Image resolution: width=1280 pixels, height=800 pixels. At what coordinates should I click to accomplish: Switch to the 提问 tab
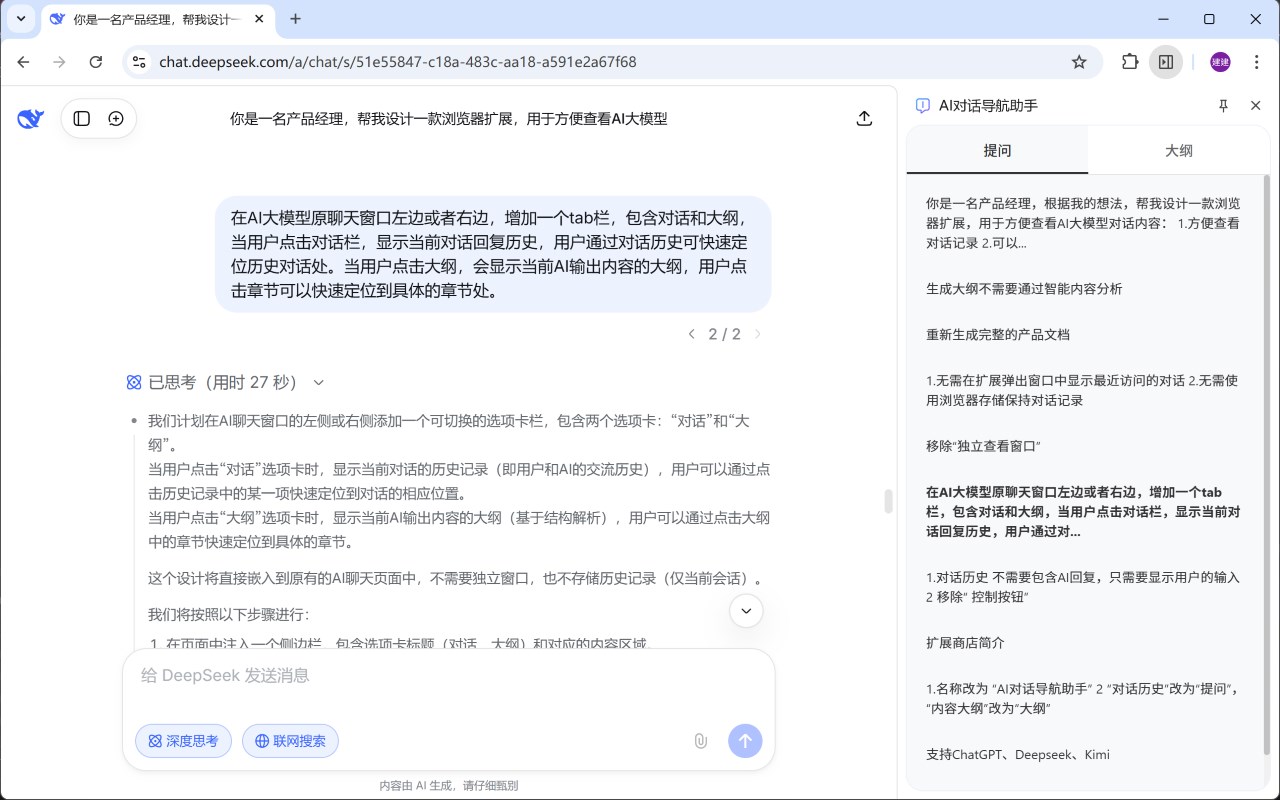click(x=997, y=151)
